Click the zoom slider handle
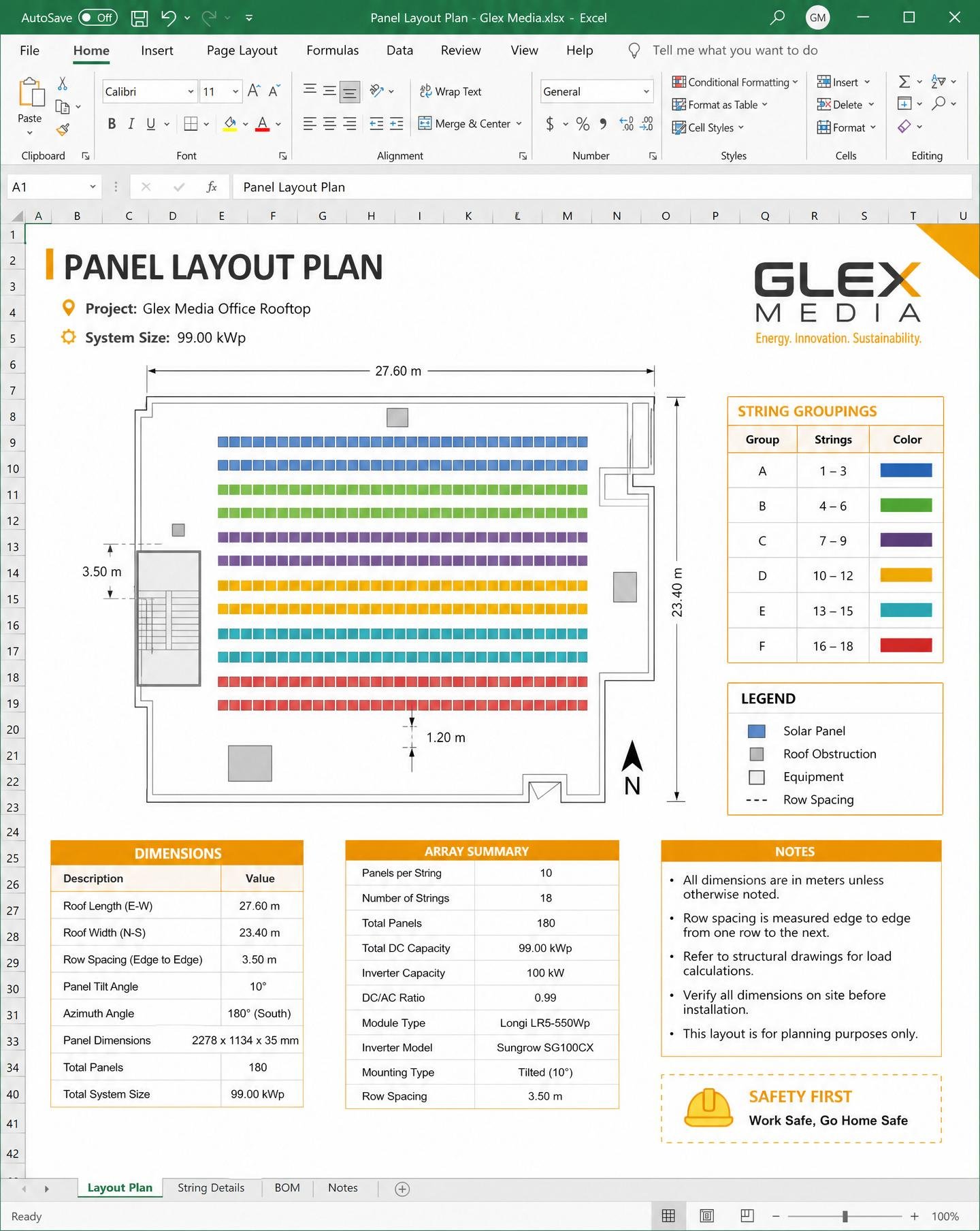980x1231 pixels. pos(845,1216)
